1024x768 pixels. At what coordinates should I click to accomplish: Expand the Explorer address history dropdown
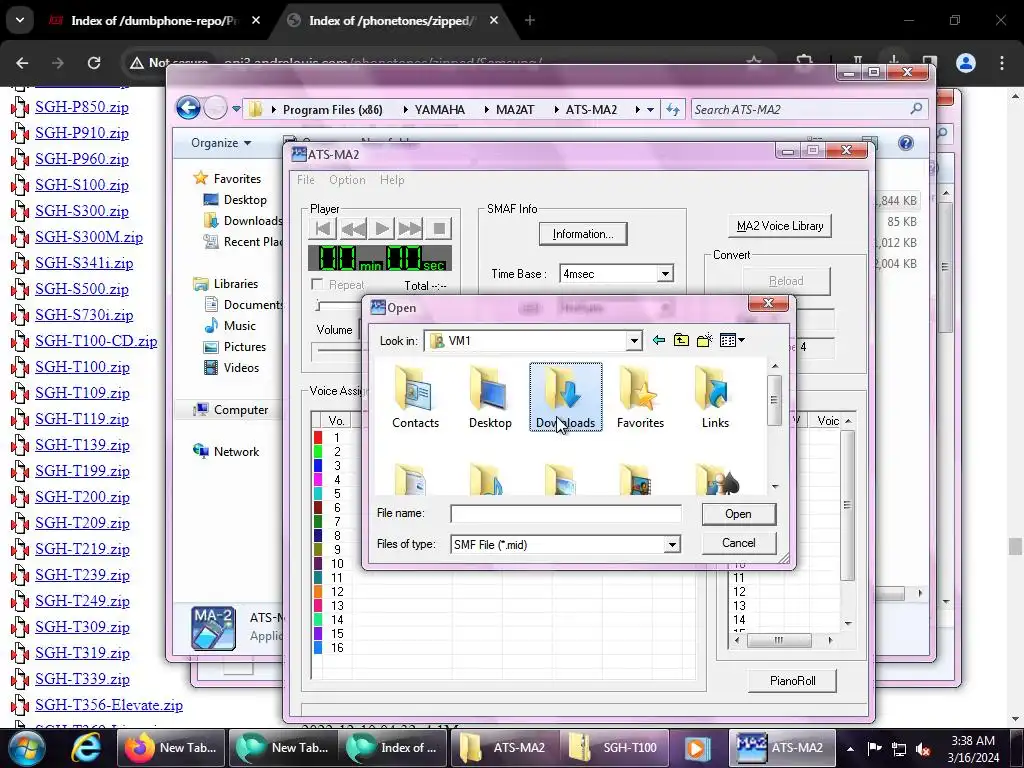pos(650,110)
